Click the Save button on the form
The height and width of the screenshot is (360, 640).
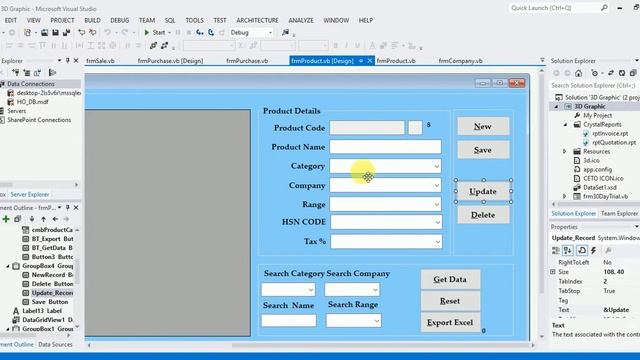click(483, 150)
